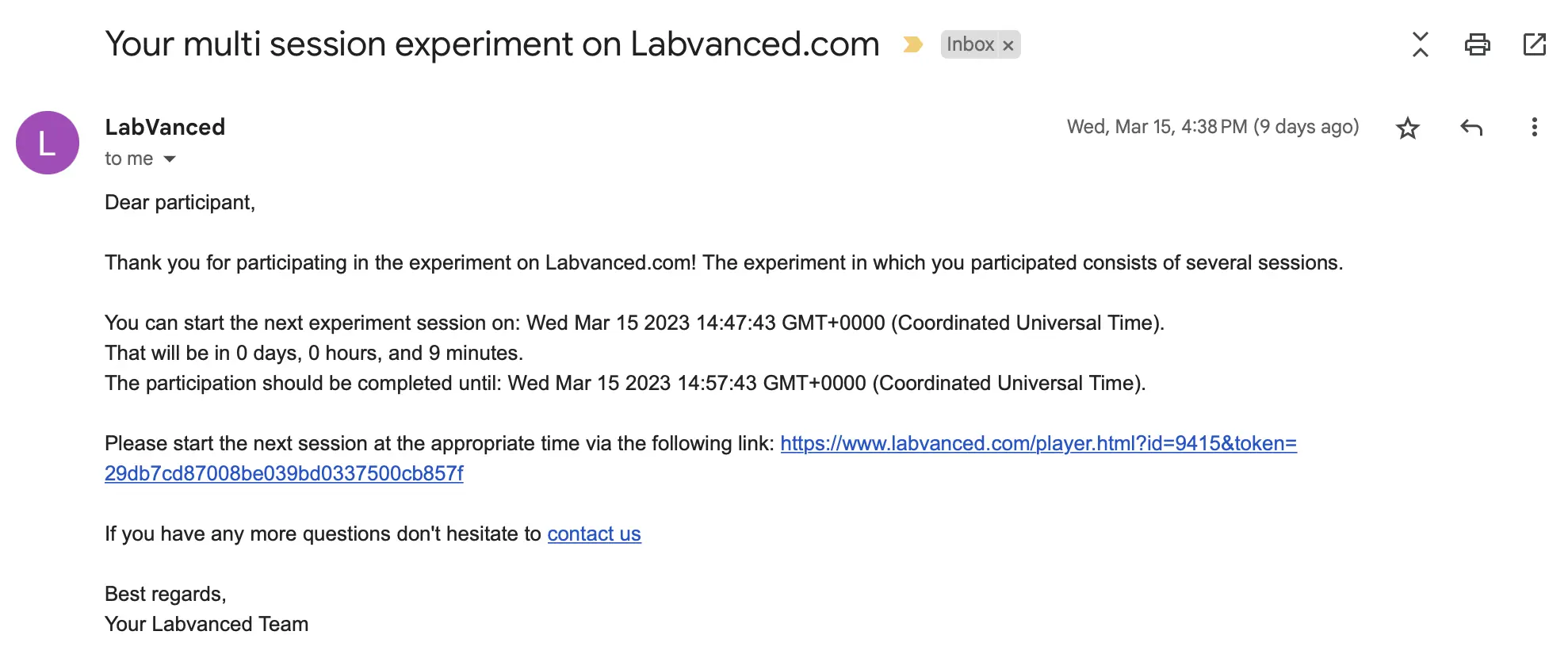Collapse the expanded email view
Image resolution: width=1568 pixels, height=658 pixels.
[x=1421, y=45]
